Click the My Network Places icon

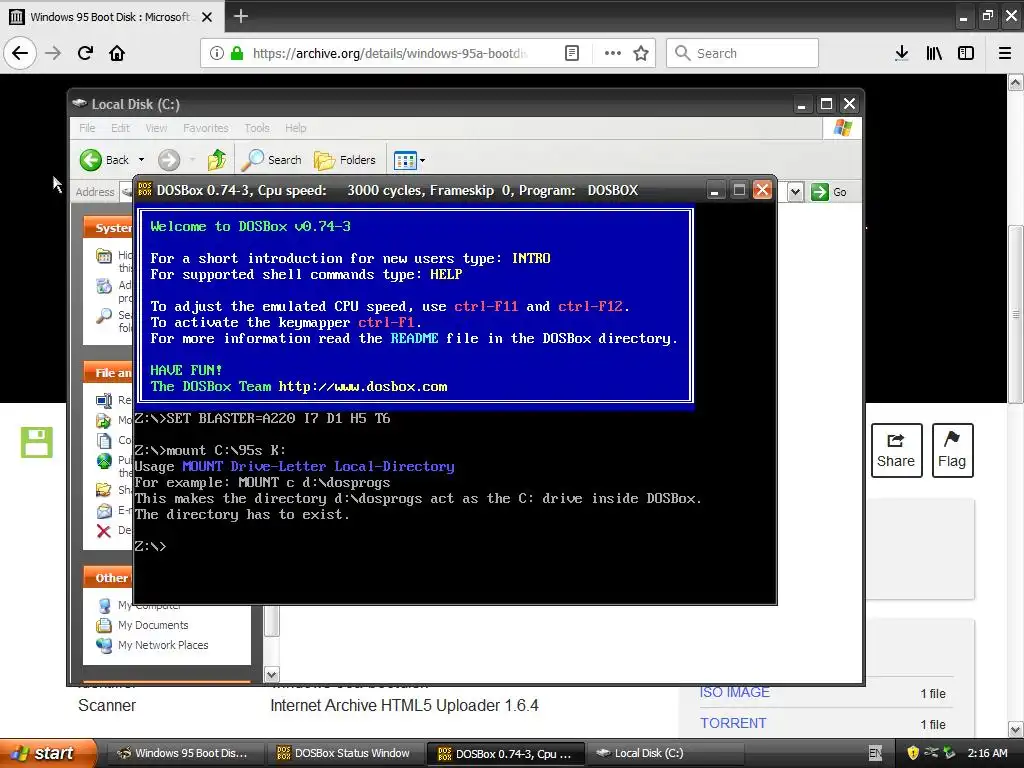tap(104, 645)
